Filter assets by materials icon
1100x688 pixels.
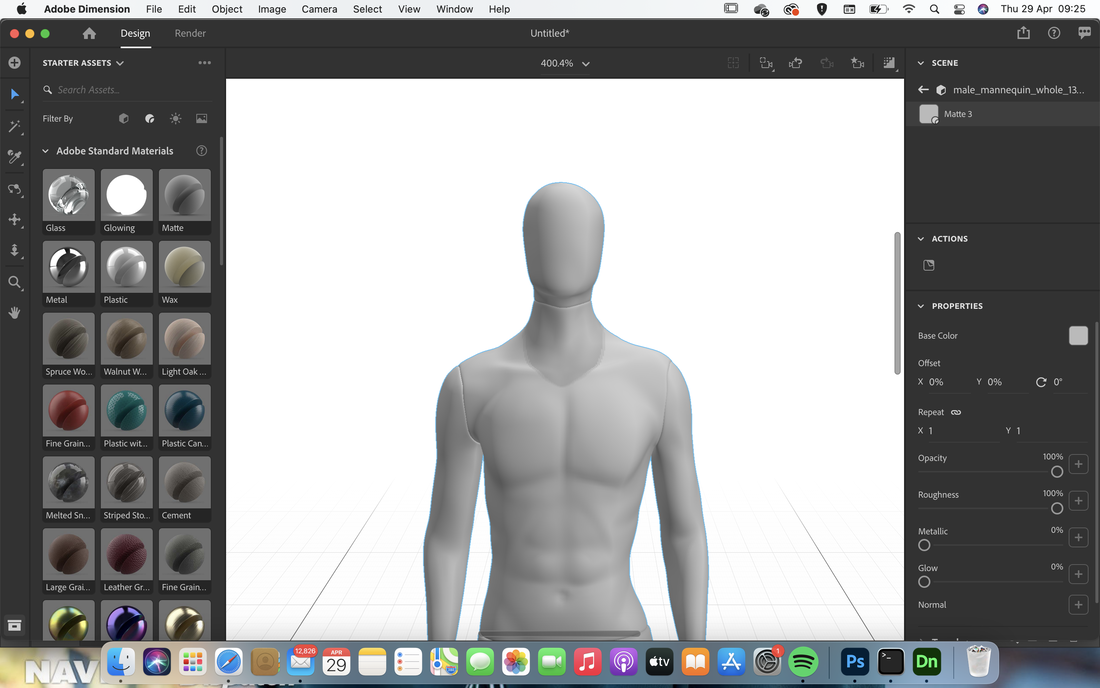pos(149,119)
